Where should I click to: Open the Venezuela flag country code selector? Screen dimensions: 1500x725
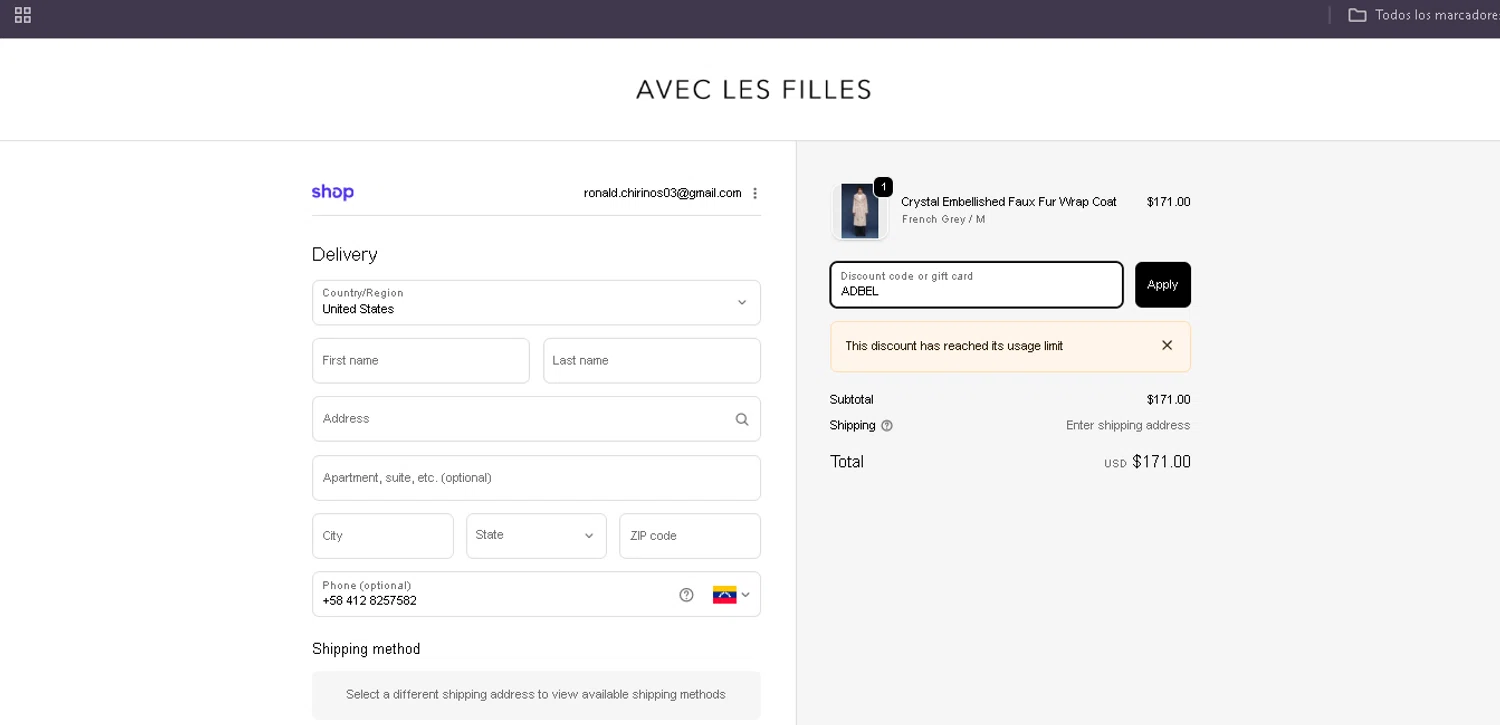[731, 595]
